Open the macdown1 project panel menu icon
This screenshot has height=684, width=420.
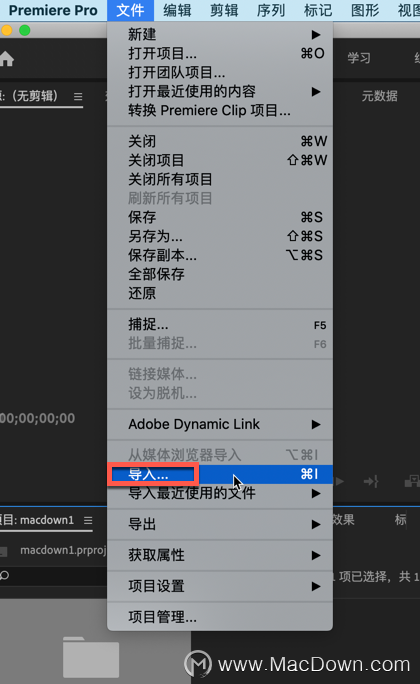tap(88, 520)
